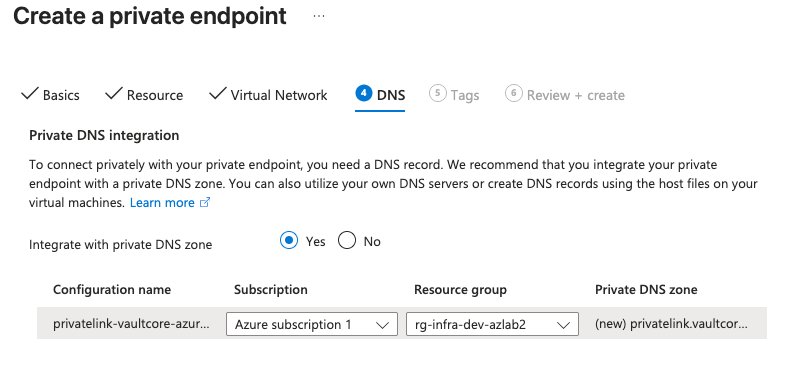Click the checkmark icon beside Resource
Screen dimensions: 805x369
113,93
